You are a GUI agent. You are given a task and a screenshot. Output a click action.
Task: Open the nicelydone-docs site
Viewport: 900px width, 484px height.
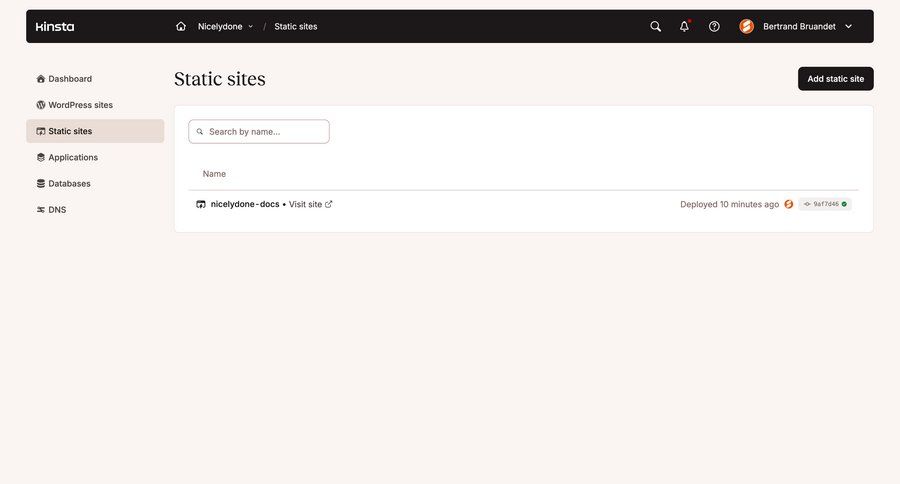244,204
